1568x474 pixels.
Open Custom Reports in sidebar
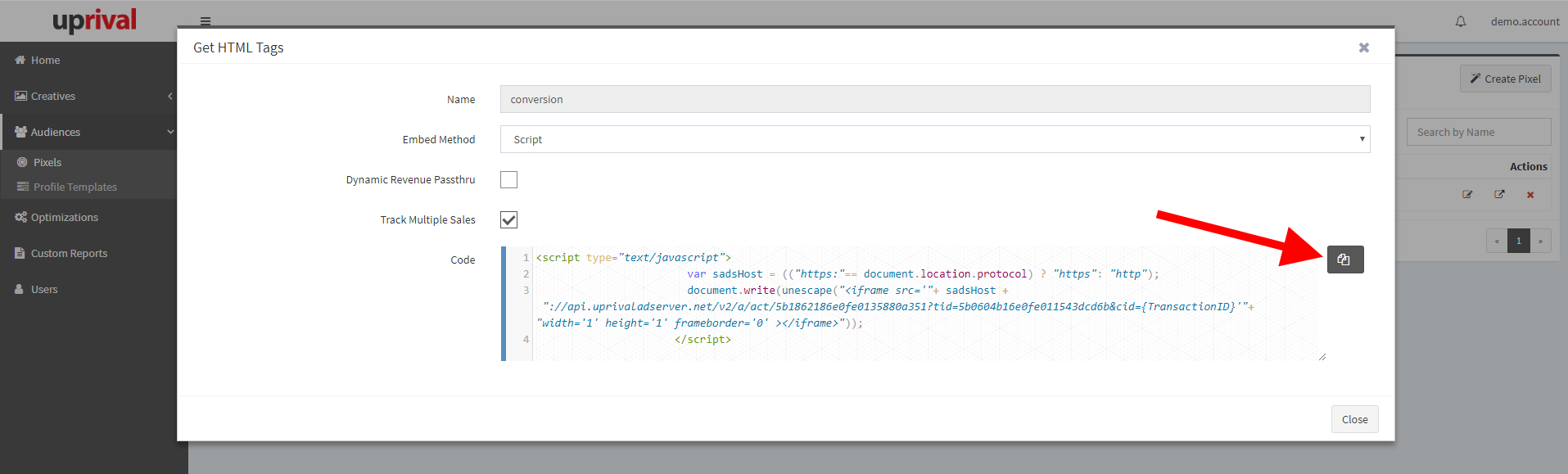88,253
